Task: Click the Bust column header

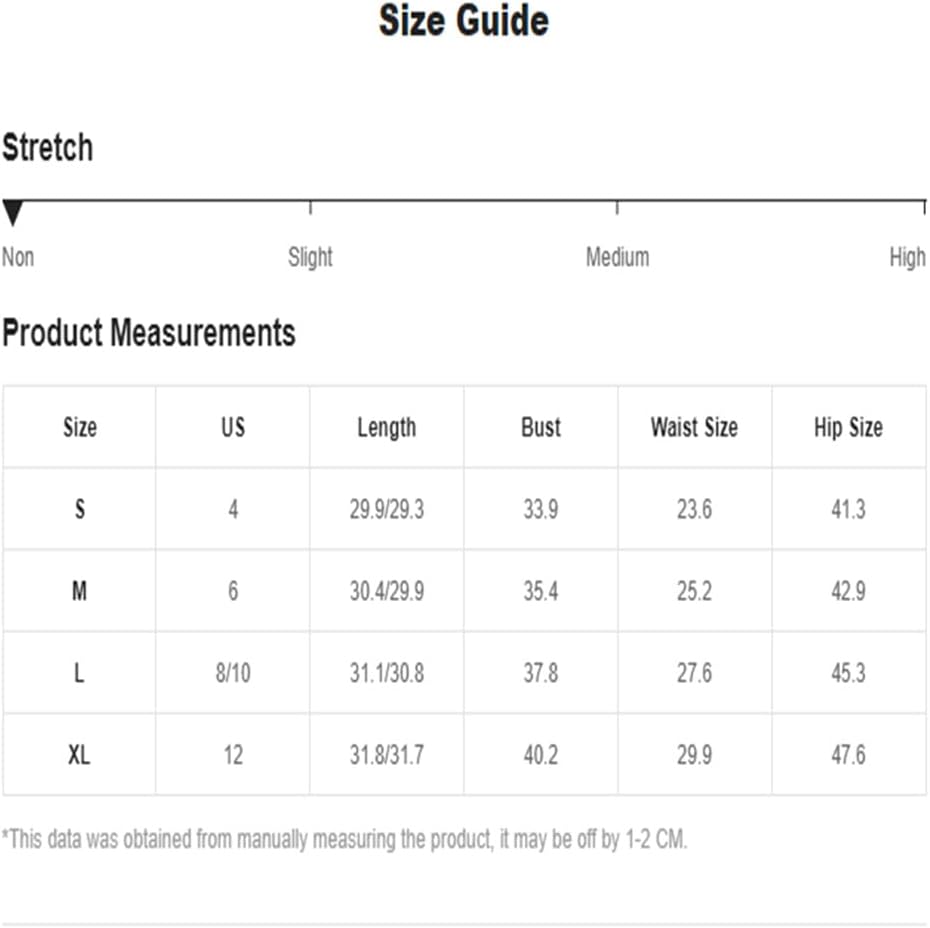Action: [541, 427]
